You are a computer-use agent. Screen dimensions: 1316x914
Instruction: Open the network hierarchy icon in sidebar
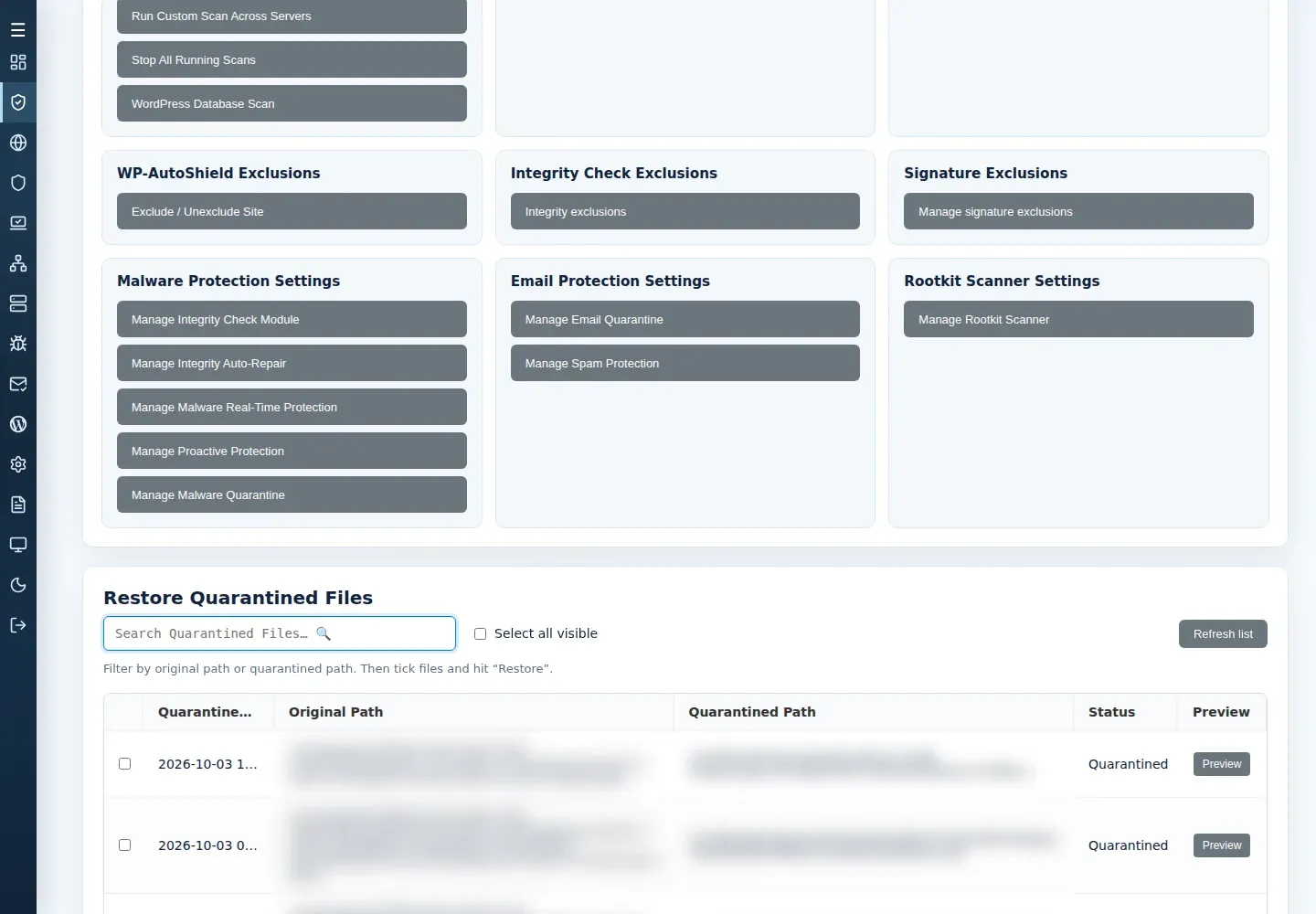18,263
